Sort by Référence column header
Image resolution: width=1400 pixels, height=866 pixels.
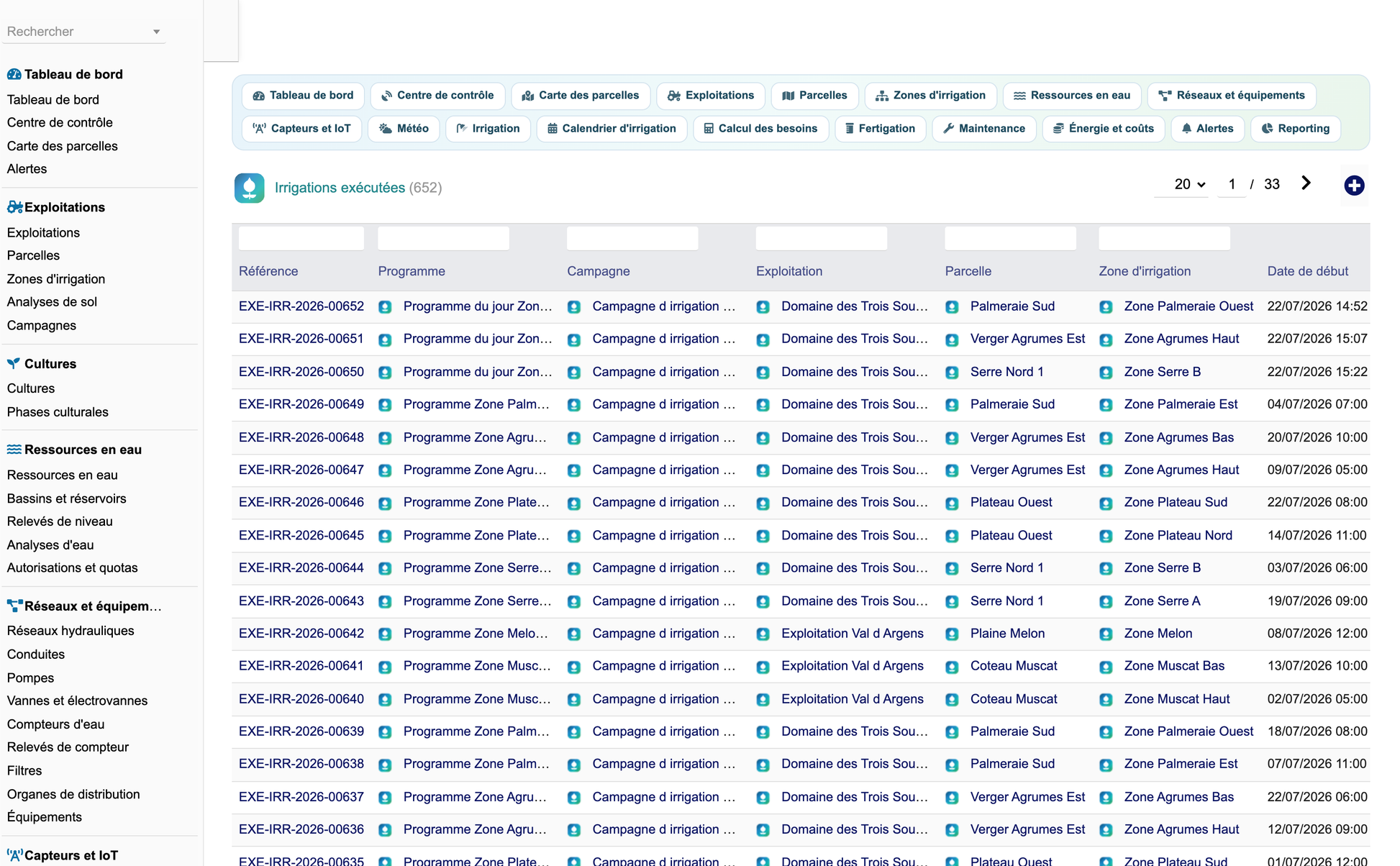point(268,271)
